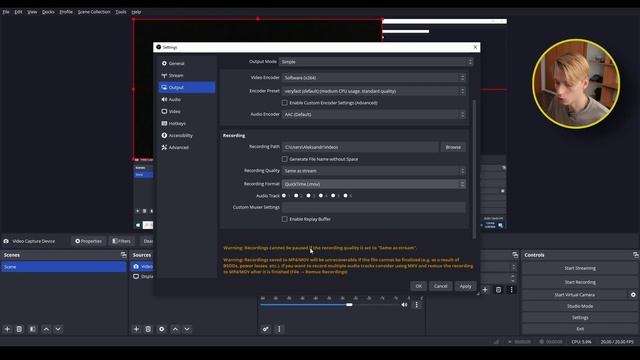Image resolution: width=640 pixels, height=360 pixels.
Task: Move the scene down with the arrow icon
Action: pyautogui.click(x=58, y=329)
